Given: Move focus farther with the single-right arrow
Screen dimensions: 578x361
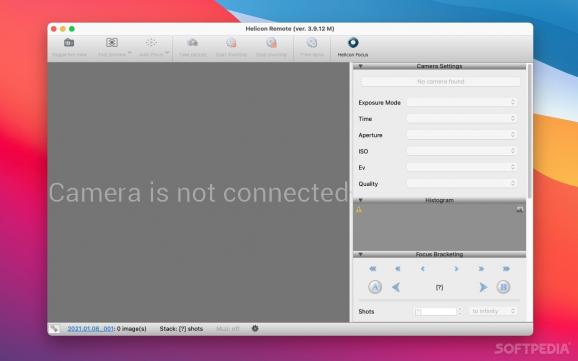Looking at the screenshot, I should pyautogui.click(x=456, y=269).
